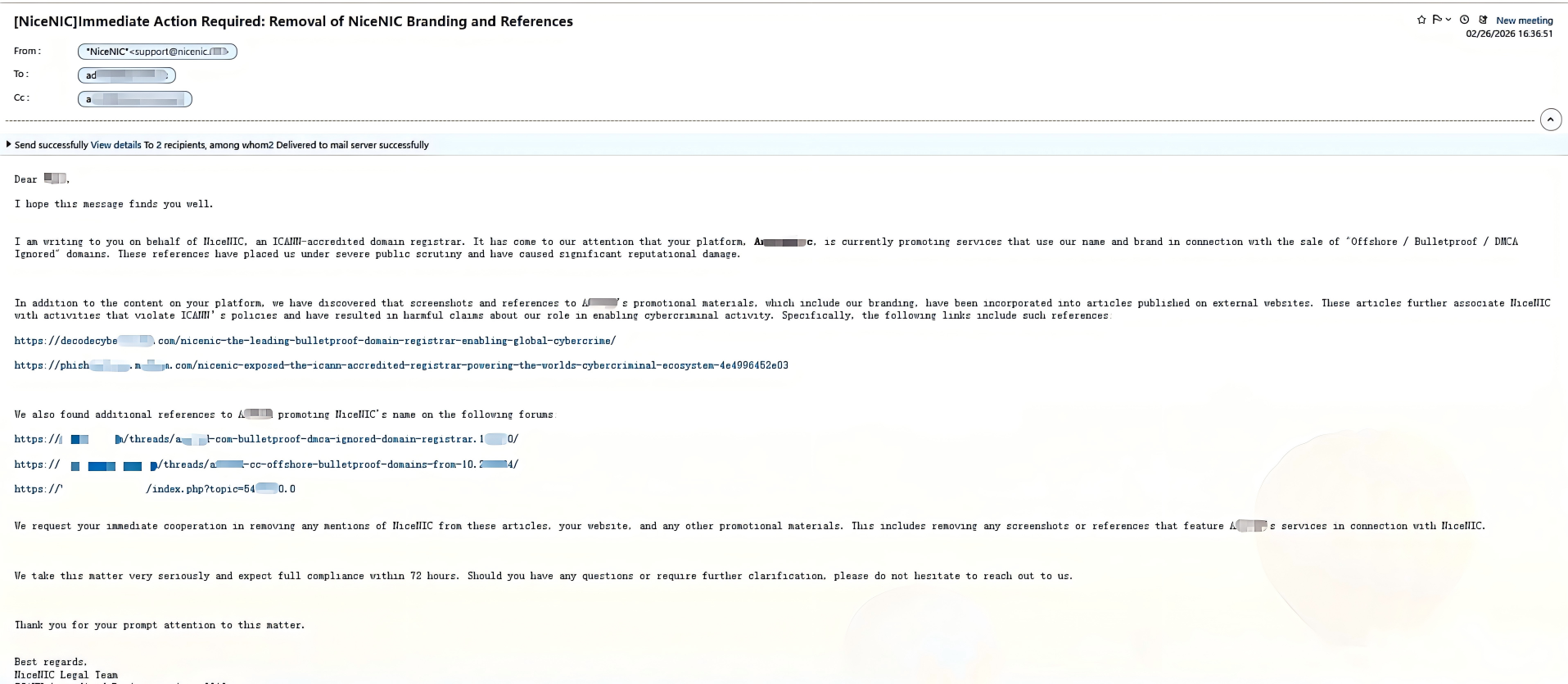The image size is (1568, 684).
Task: Open the index.php?topic forum link
Action: (155, 489)
